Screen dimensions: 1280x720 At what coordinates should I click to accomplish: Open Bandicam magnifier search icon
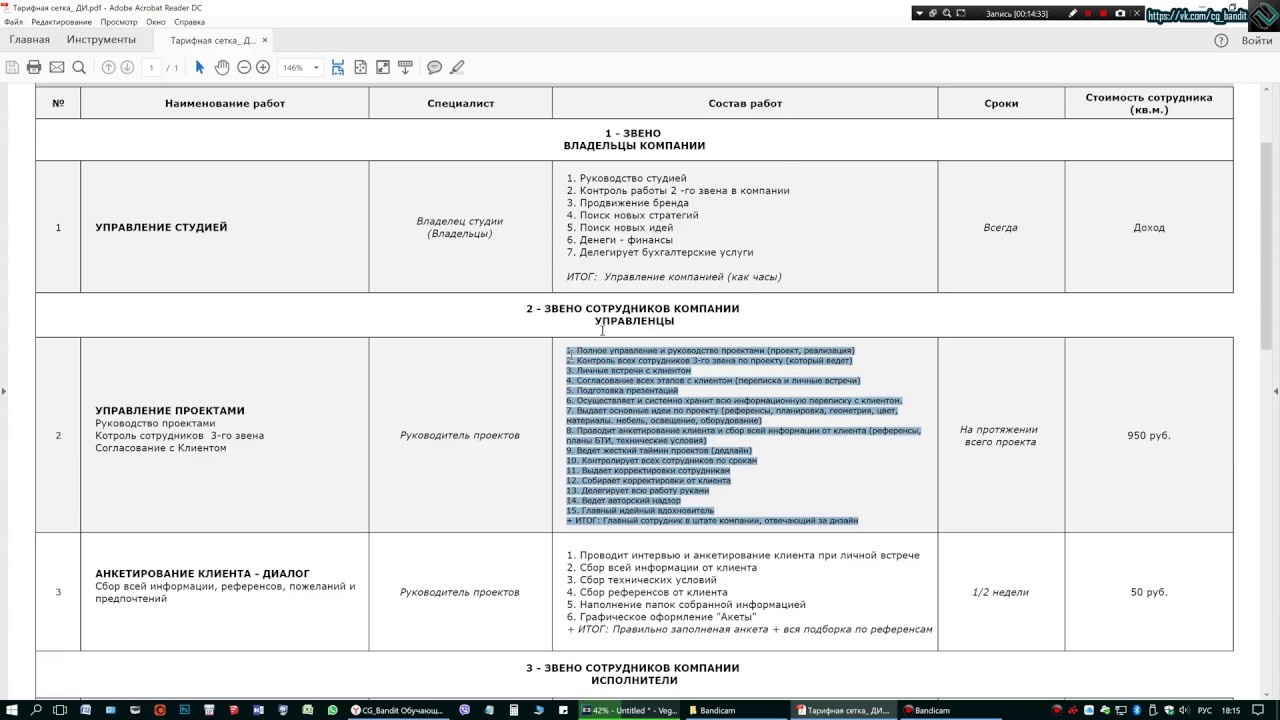tap(947, 13)
